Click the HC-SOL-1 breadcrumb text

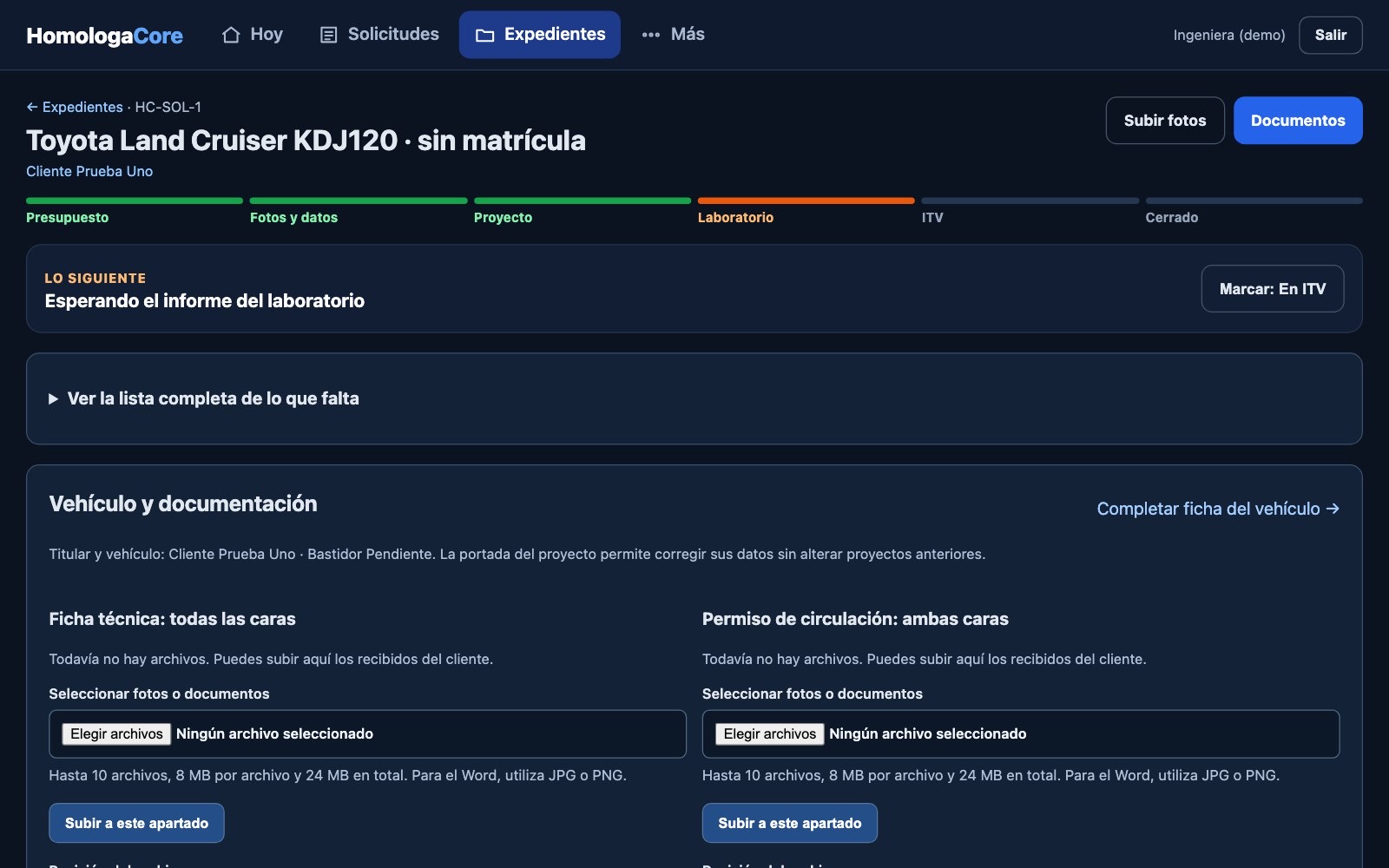tap(168, 107)
